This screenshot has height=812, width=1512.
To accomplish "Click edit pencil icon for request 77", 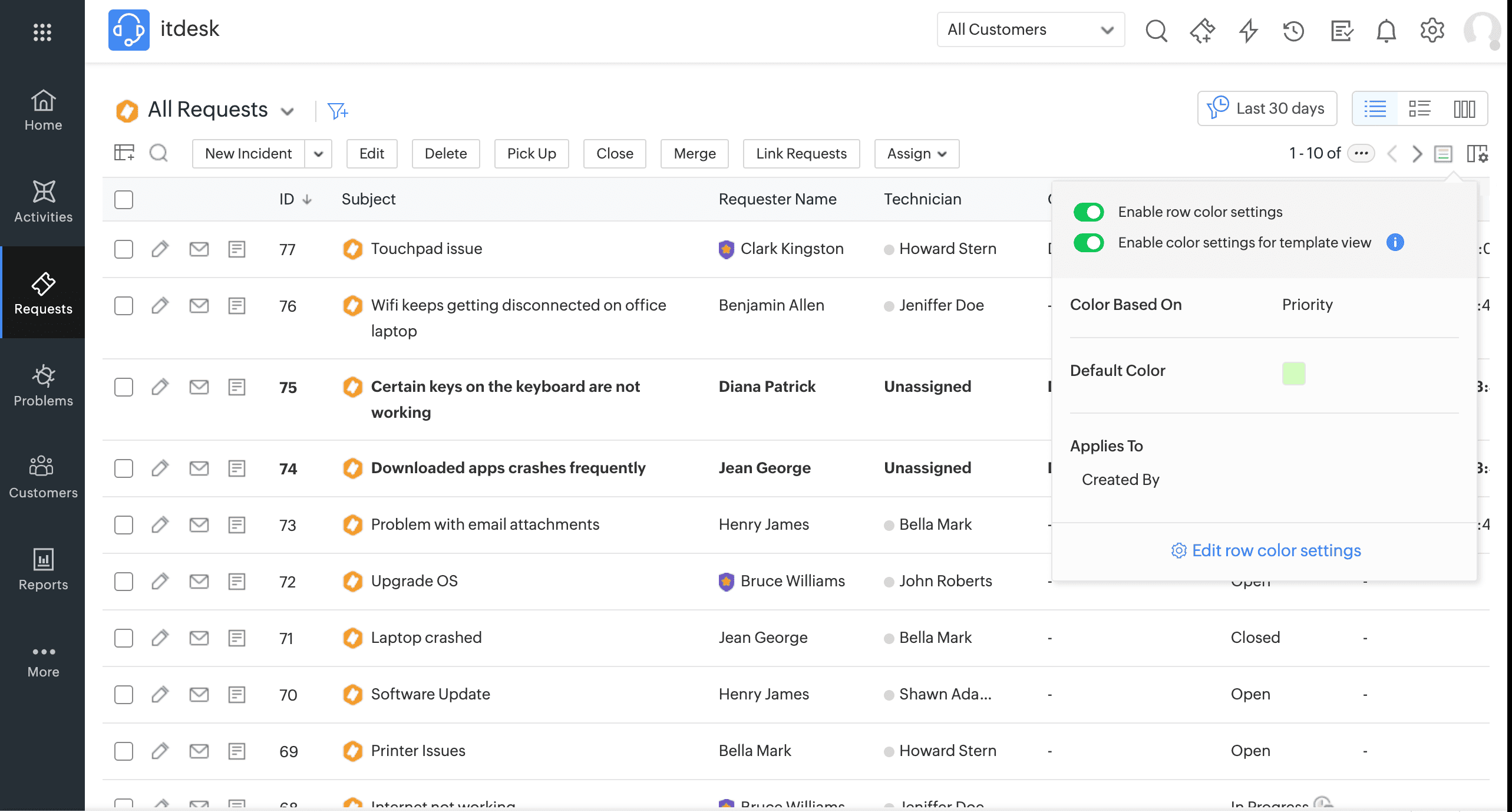I will (x=160, y=249).
